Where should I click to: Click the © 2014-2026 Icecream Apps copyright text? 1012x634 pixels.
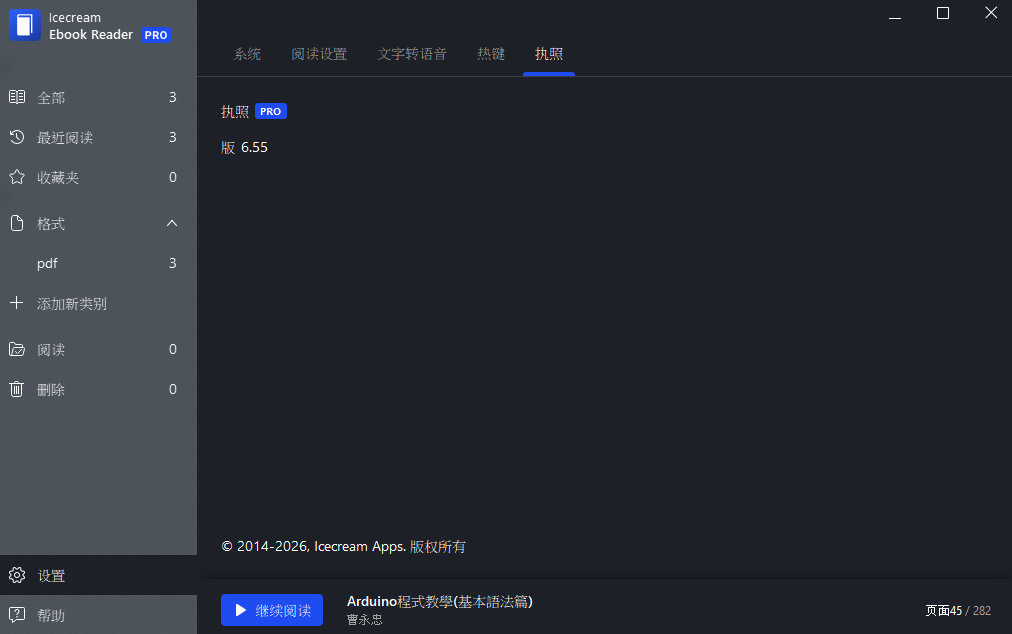click(343, 547)
